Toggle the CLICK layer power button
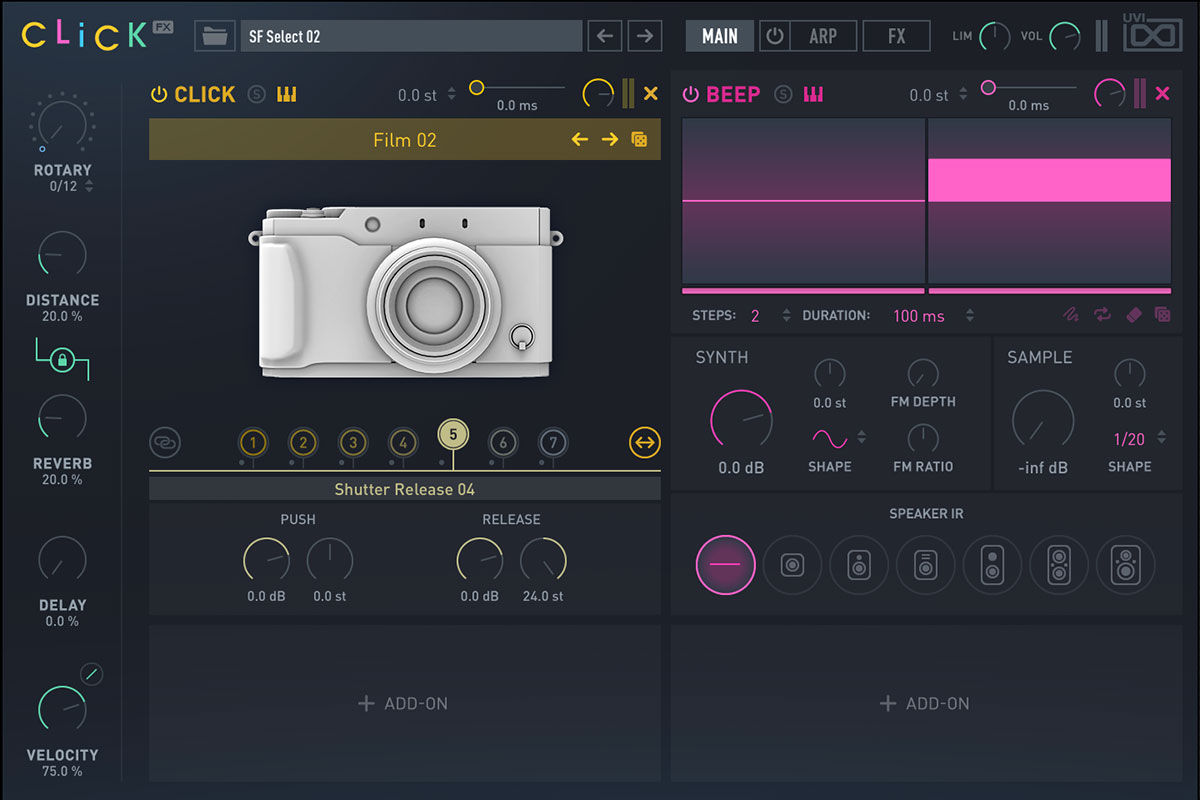 click(x=158, y=94)
